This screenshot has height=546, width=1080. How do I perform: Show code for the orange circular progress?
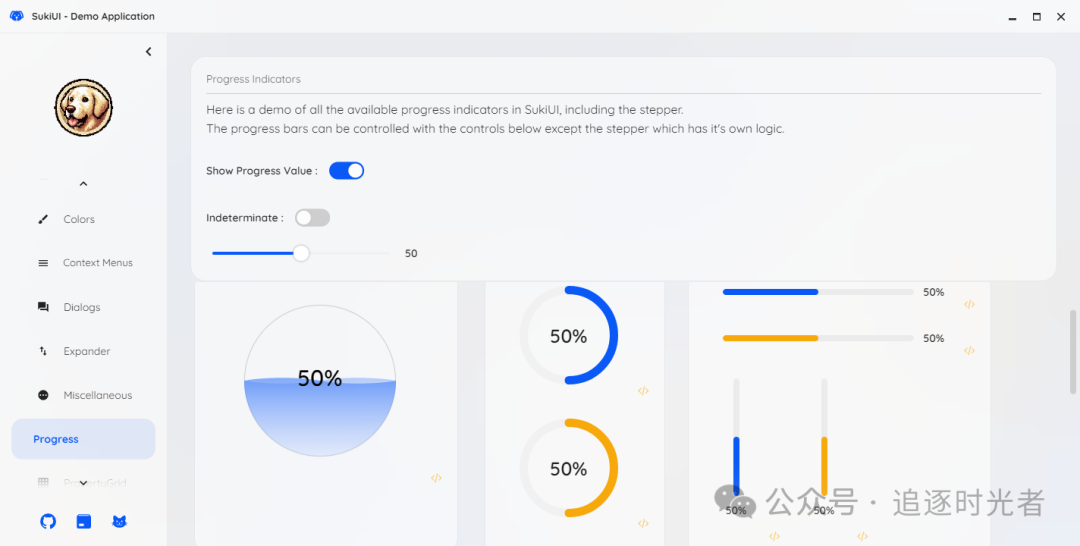coord(643,523)
